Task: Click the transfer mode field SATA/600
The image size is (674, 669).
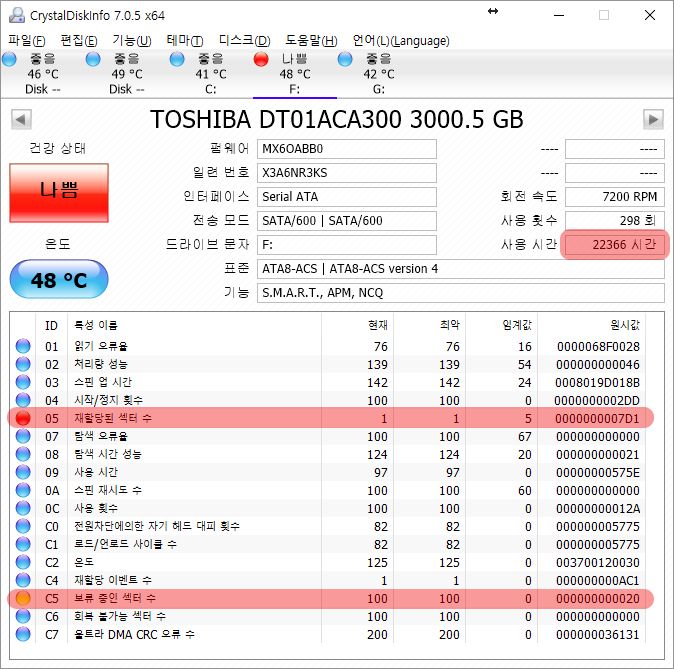Action: pyautogui.click(x=347, y=221)
